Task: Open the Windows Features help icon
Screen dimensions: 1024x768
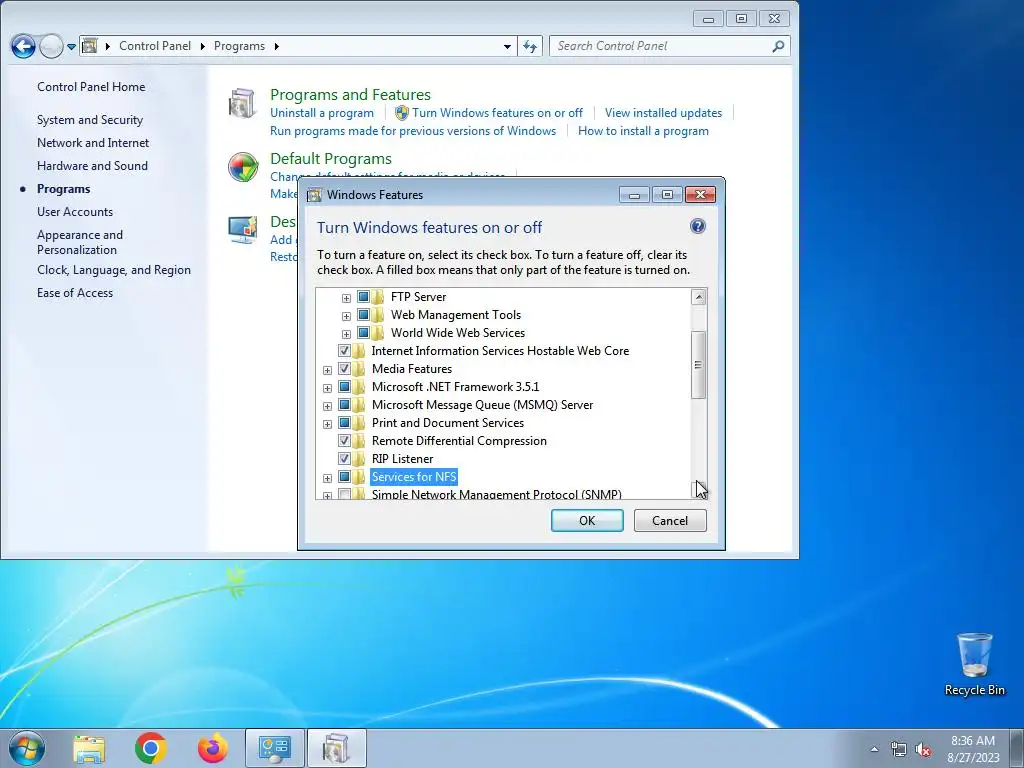Action: [x=697, y=227]
